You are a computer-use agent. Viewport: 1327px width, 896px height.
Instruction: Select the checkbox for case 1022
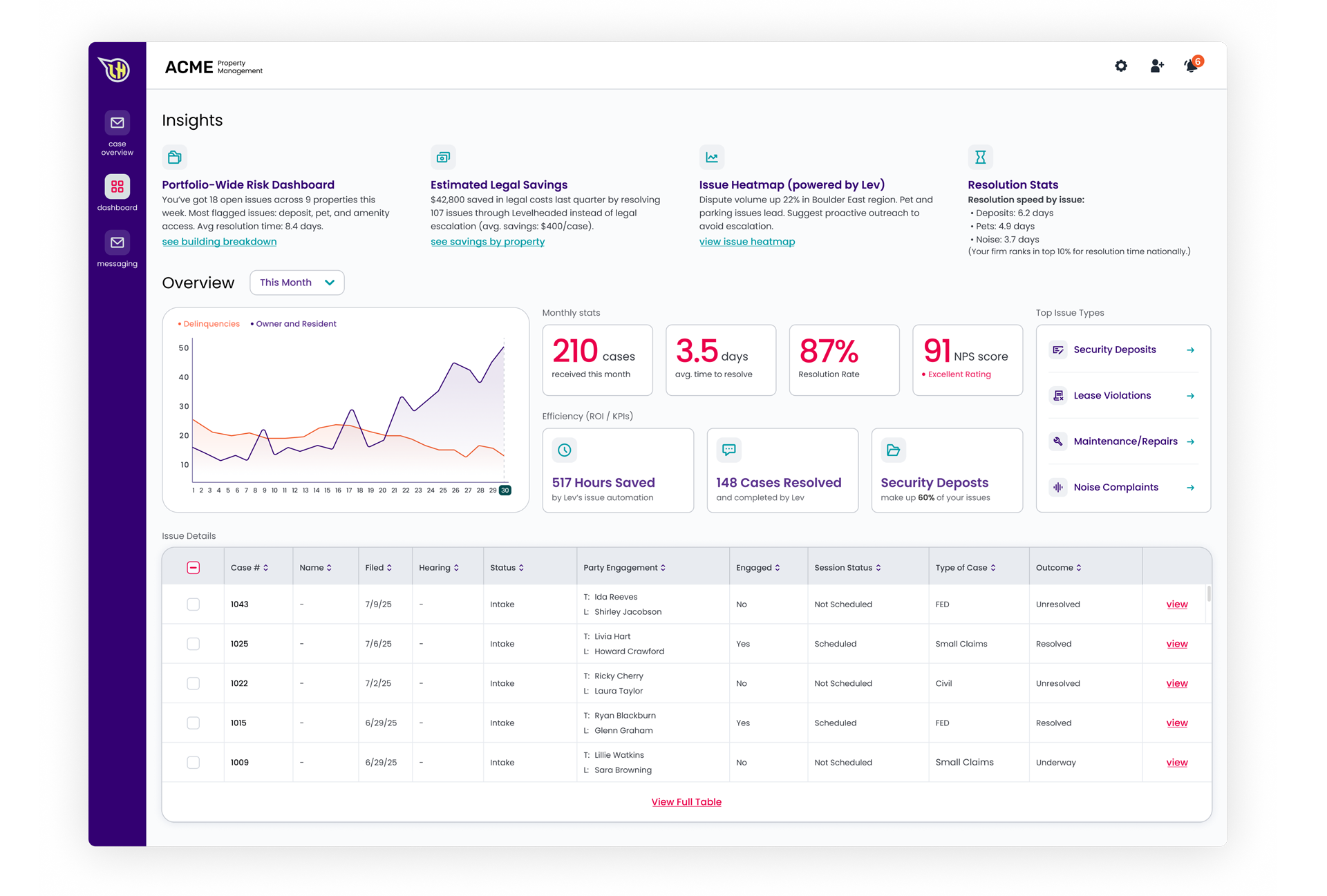(194, 683)
